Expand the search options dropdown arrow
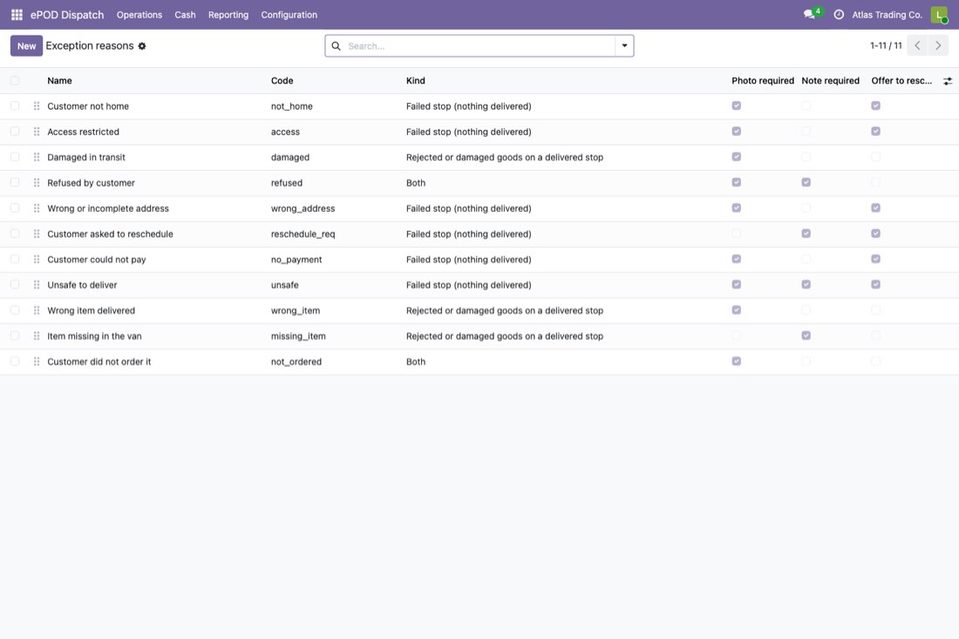959x639 pixels. pyautogui.click(x=624, y=46)
